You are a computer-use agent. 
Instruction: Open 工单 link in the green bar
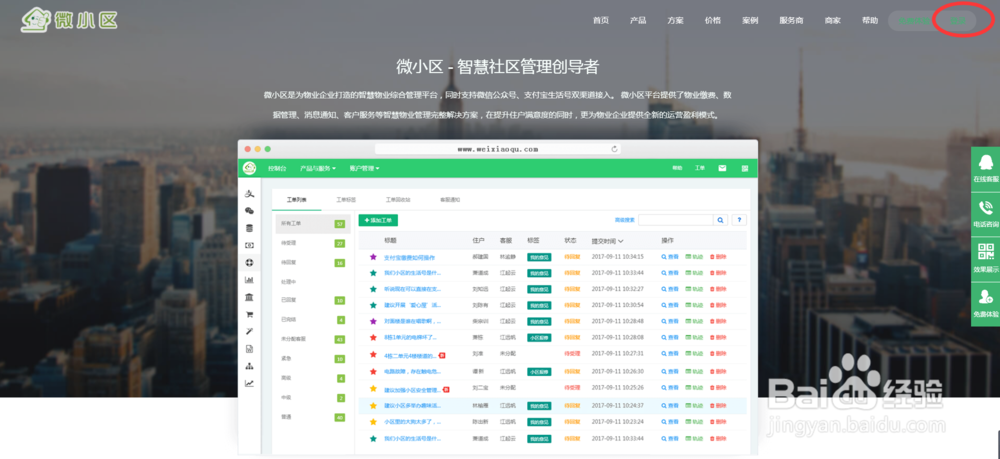(700, 168)
